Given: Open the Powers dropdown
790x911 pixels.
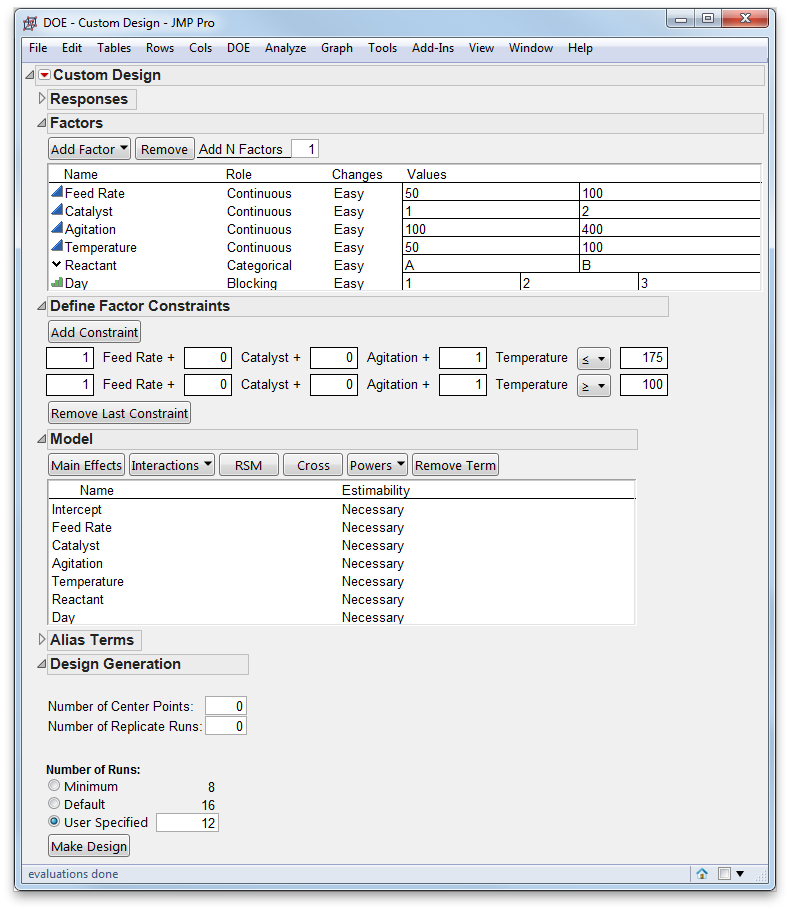Looking at the screenshot, I should 378,465.
